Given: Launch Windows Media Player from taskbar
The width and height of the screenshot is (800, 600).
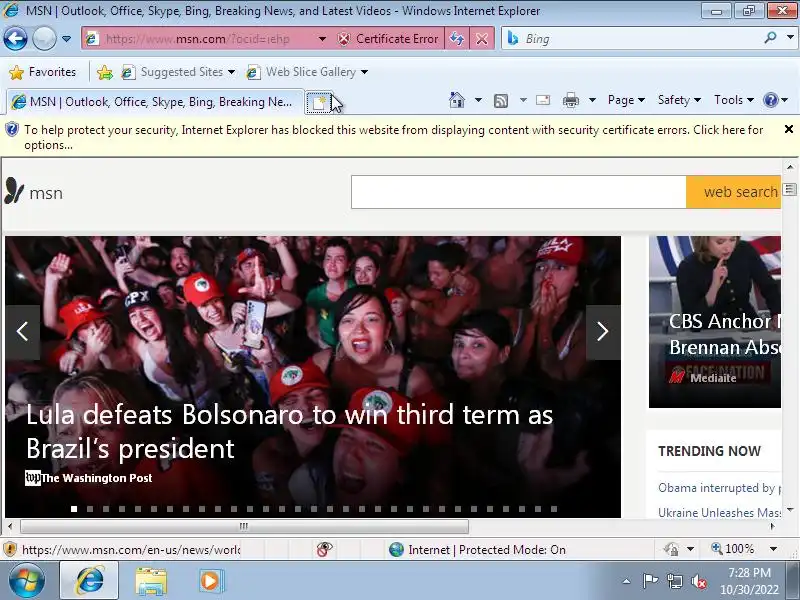Looking at the screenshot, I should [210, 581].
